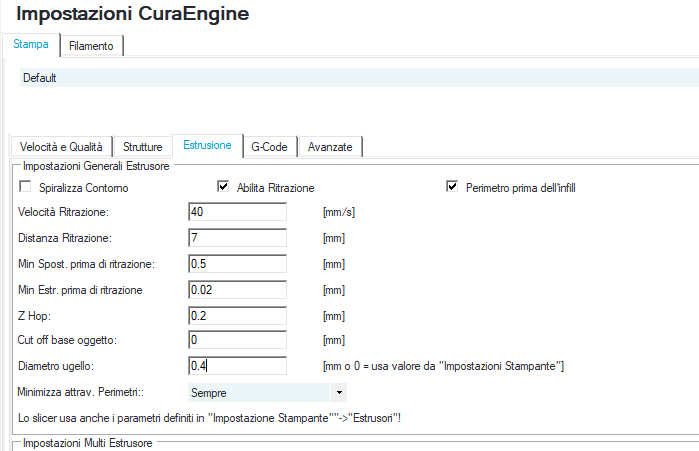The image size is (699, 451).
Task: Click the usa valore da Impostazioni Stampante hint
Action: click(444, 366)
